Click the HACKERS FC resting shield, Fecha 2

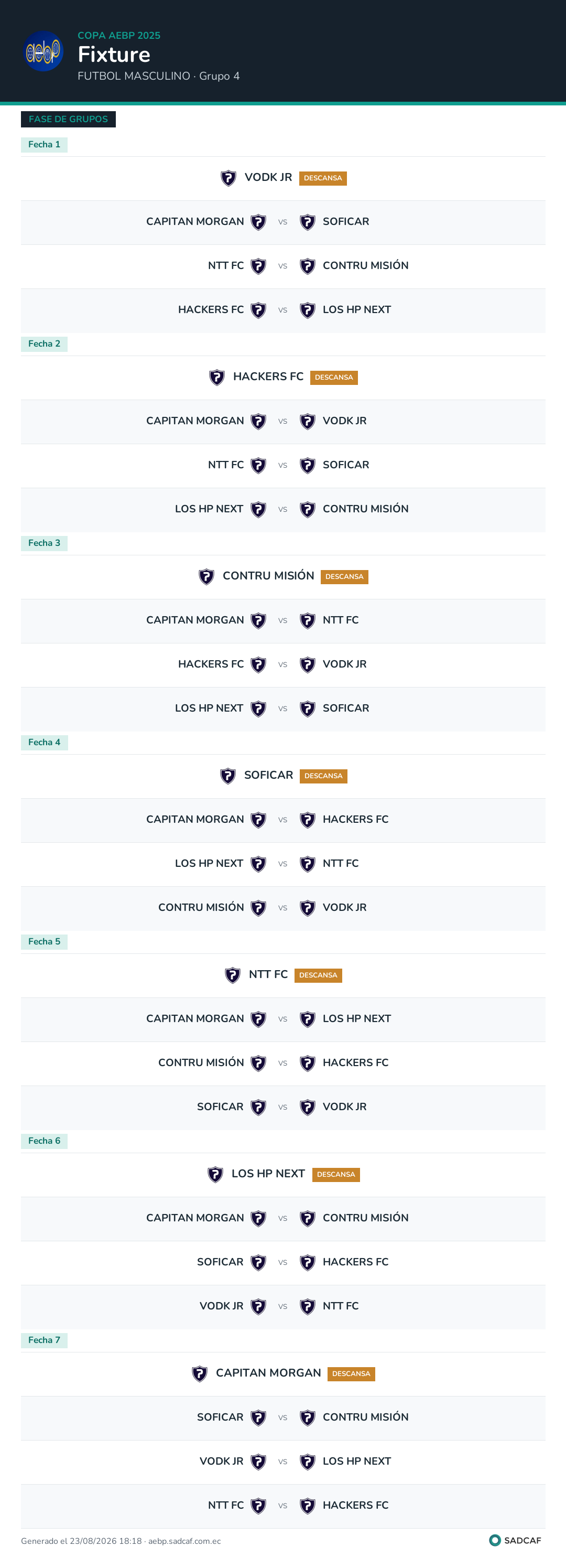point(216,378)
